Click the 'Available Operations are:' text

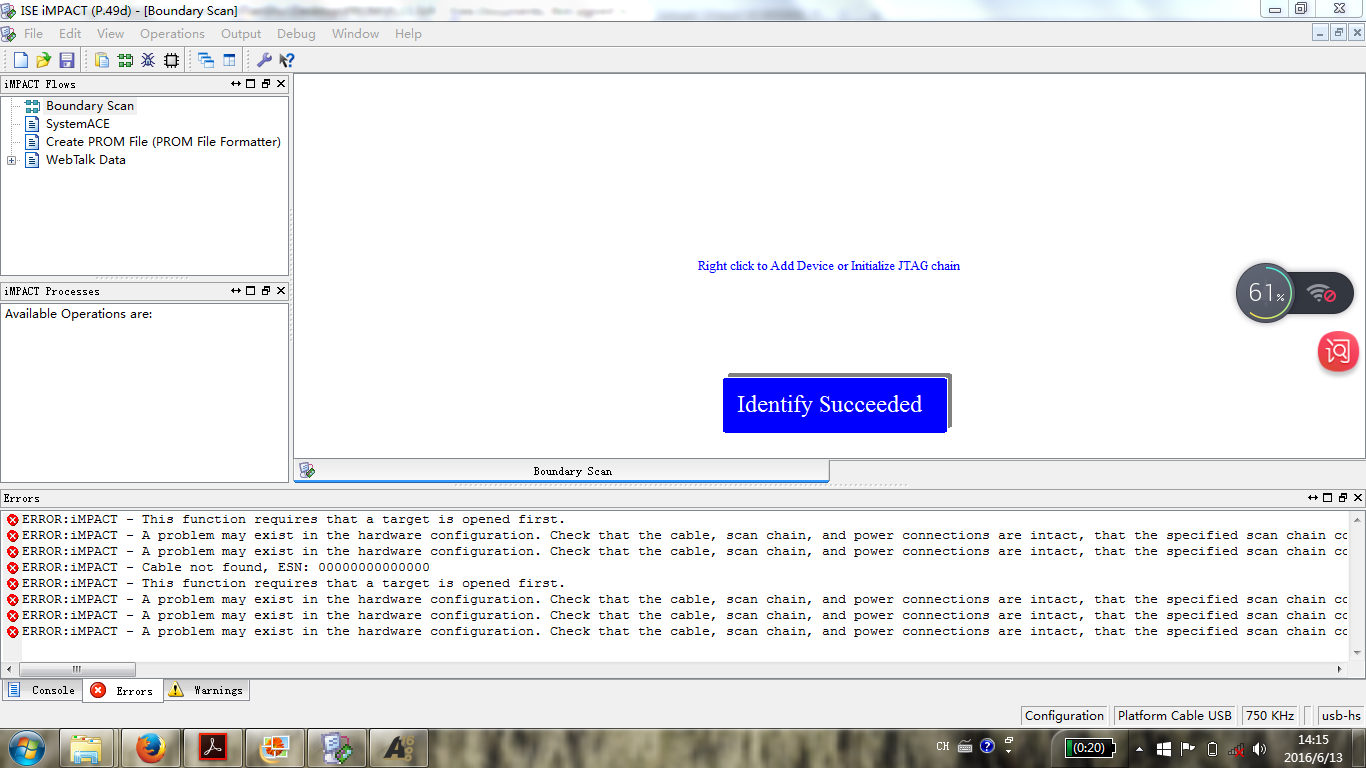[79, 314]
